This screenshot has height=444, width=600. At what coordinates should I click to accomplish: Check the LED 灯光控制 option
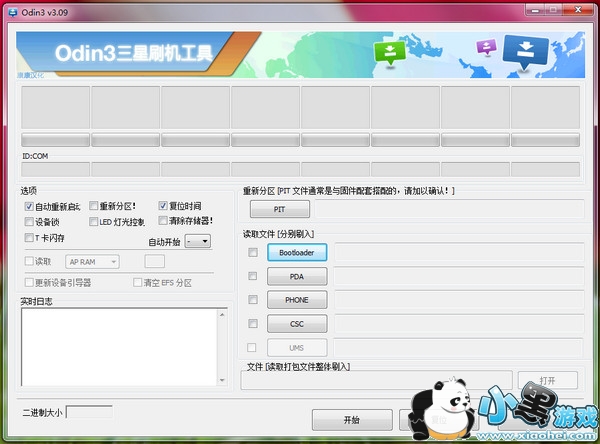coord(93,222)
